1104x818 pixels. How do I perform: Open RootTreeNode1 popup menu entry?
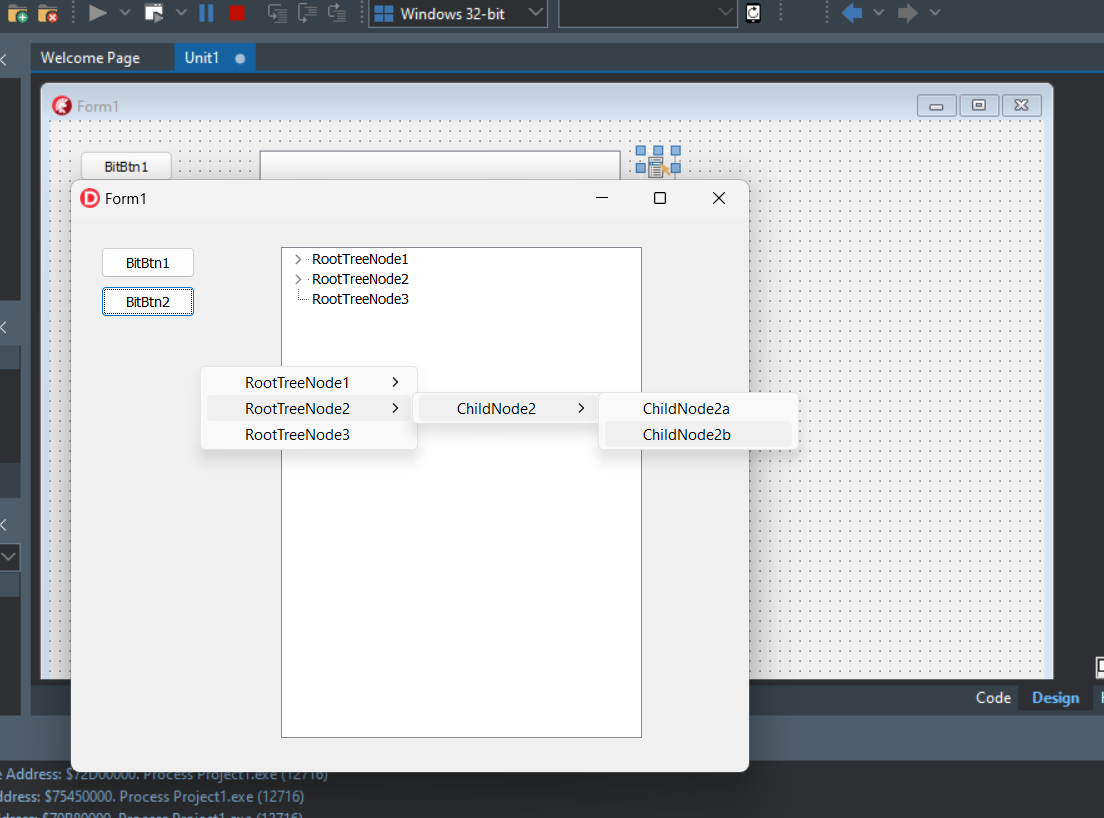[309, 382]
